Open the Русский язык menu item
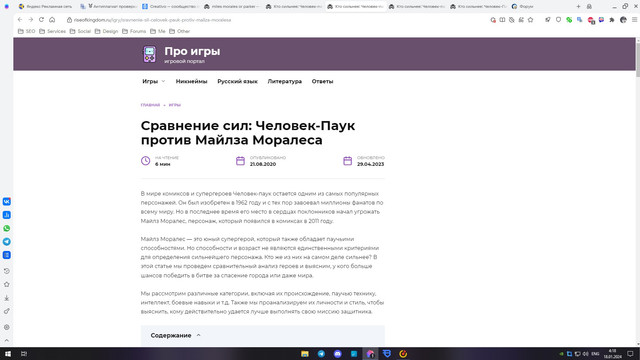 237,81
